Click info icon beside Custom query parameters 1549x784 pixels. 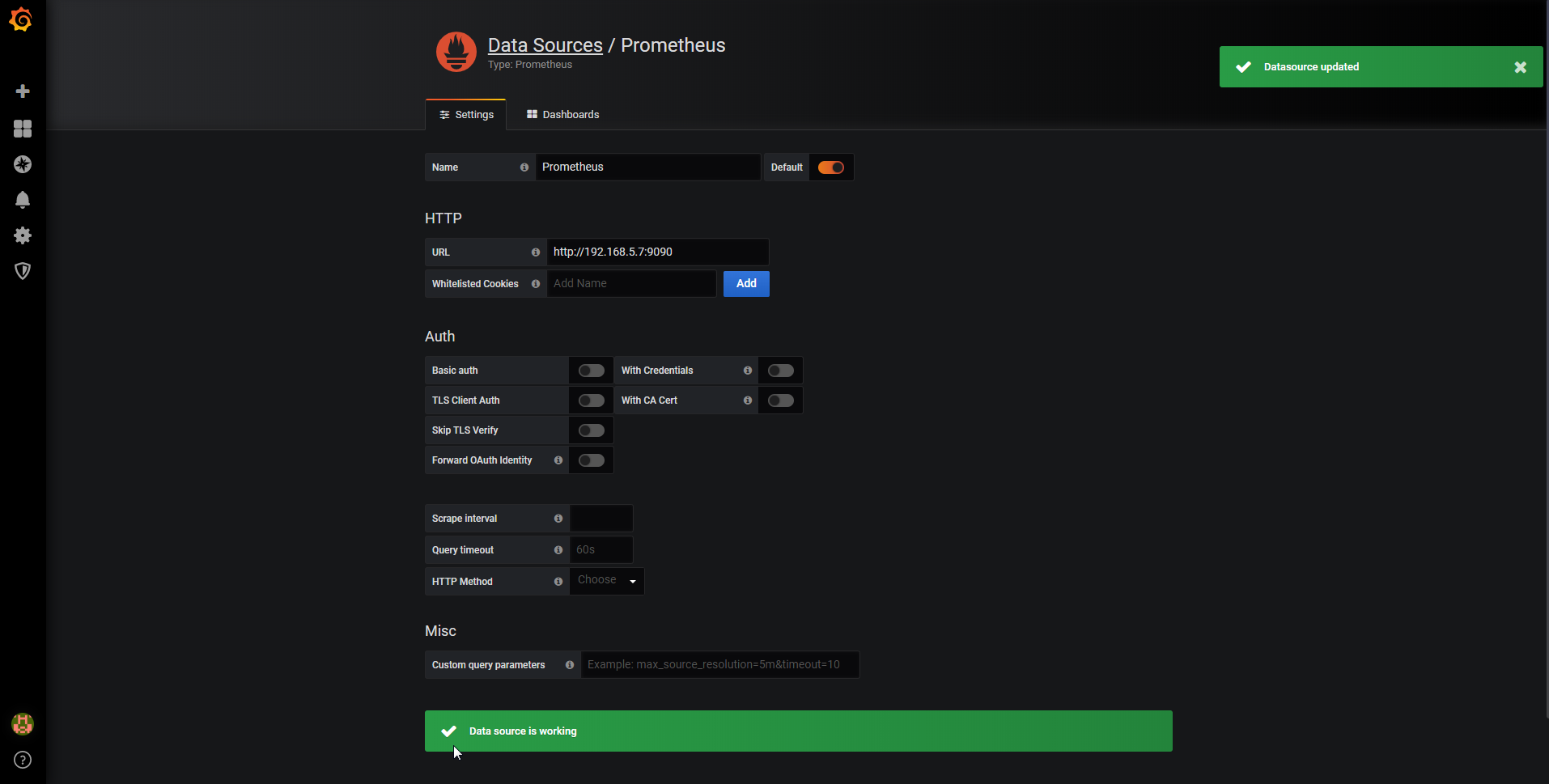tap(570, 665)
